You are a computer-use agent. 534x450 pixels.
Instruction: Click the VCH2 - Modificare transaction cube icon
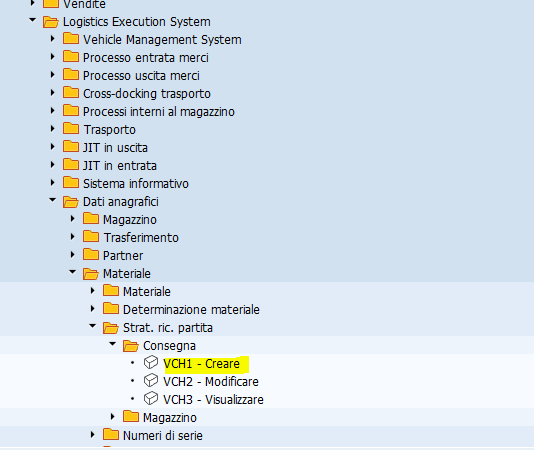(151, 381)
